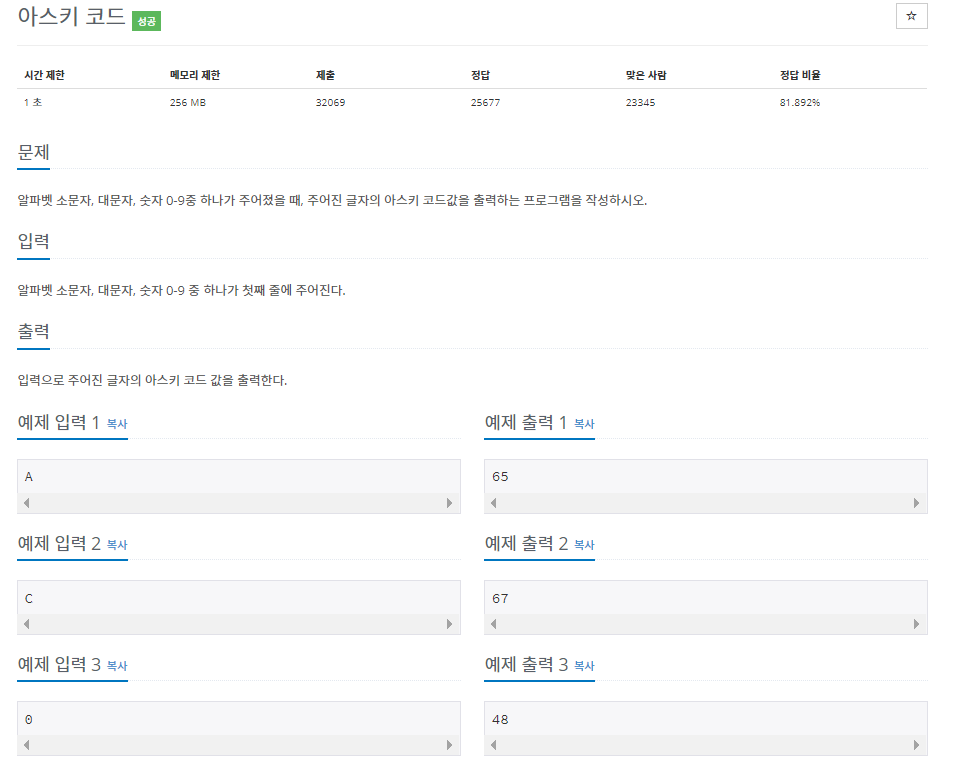Copy example output 1 via 복사 link
The width and height of the screenshot is (964, 769).
[584, 424]
